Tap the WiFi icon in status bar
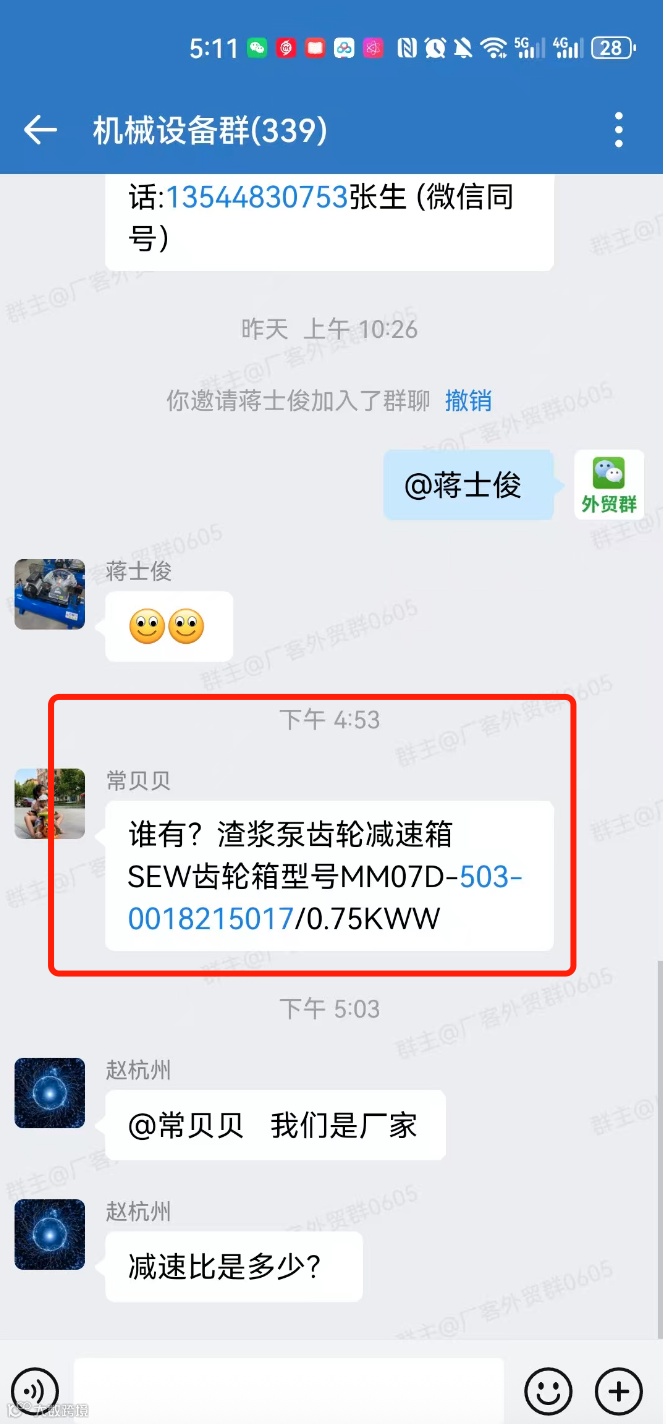The height and width of the screenshot is (1424, 666). coord(493,47)
